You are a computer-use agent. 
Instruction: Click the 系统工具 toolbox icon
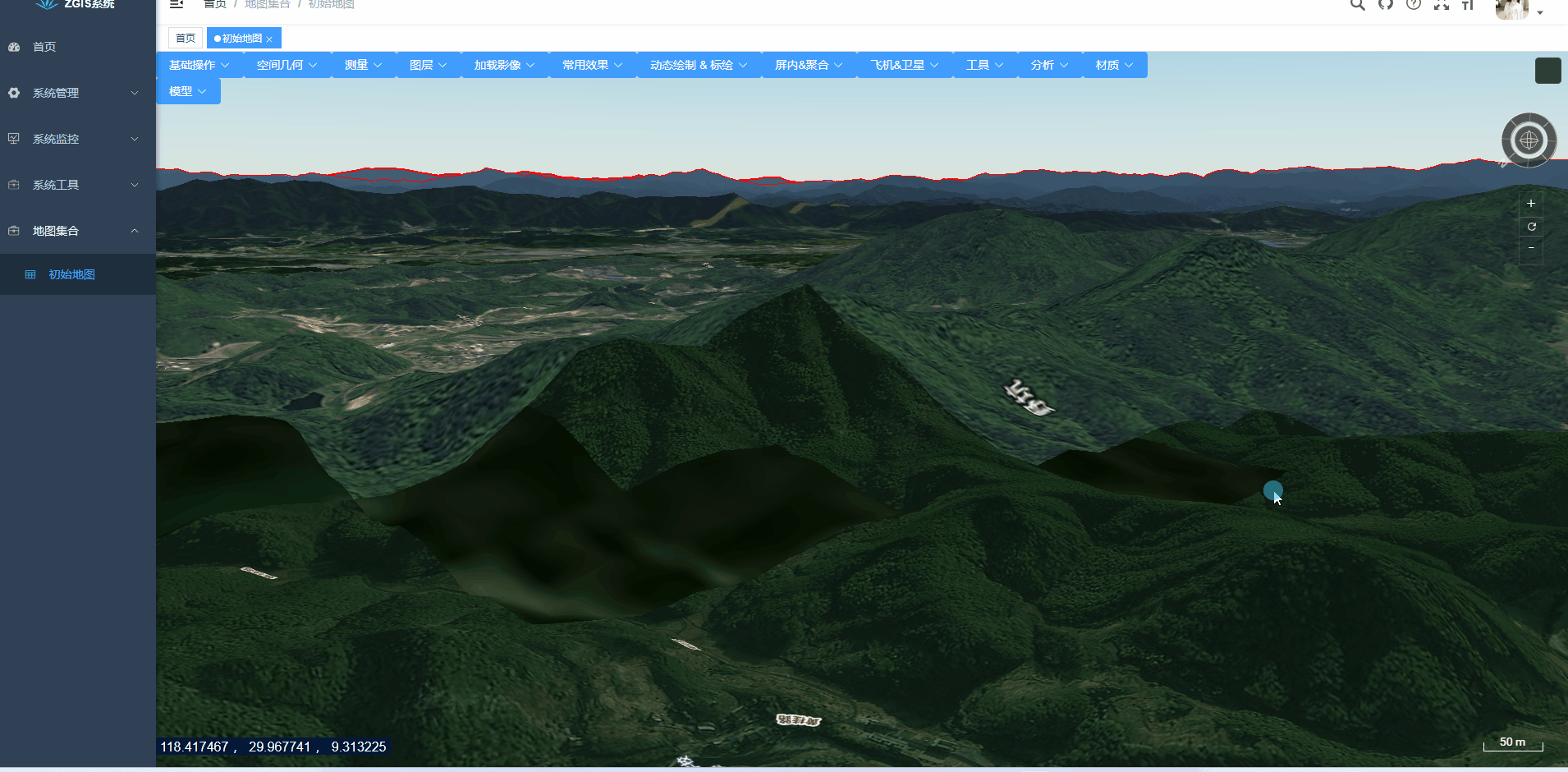(x=14, y=185)
